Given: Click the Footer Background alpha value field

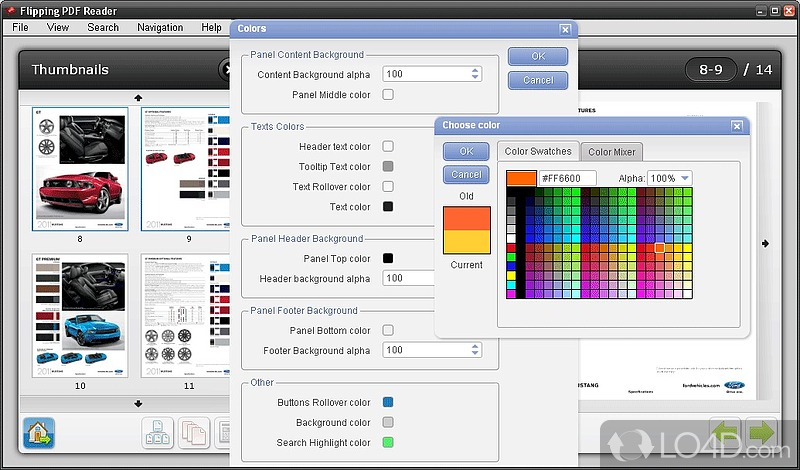Looking at the screenshot, I should [427, 350].
